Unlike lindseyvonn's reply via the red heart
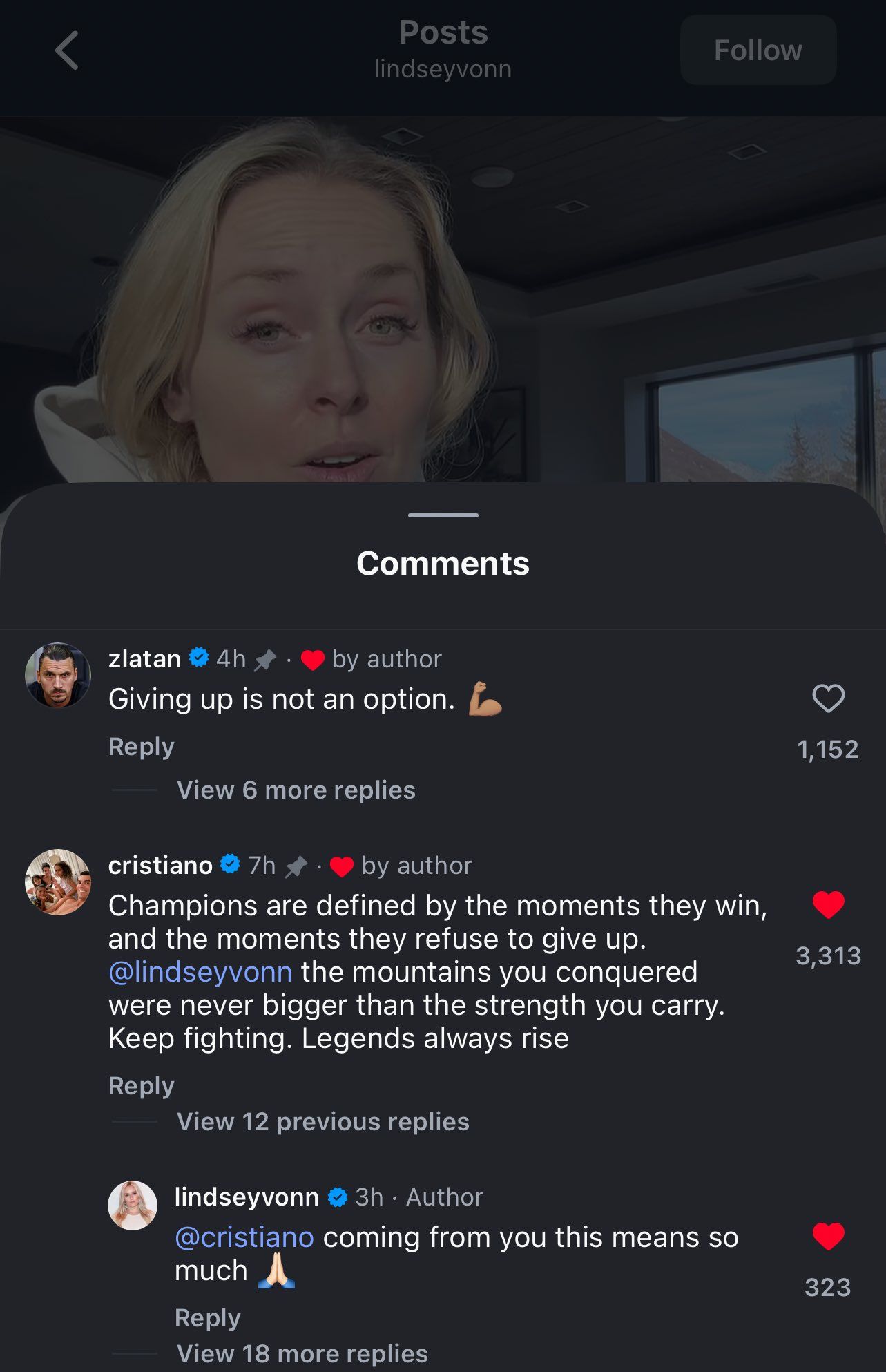Screen dimensions: 886x1372 click(828, 1236)
